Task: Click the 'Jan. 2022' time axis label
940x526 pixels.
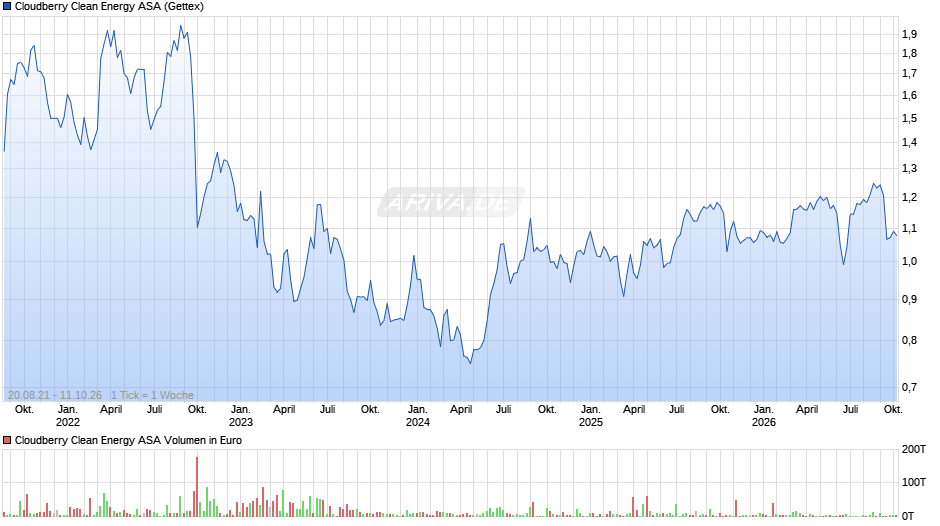Action: tap(68, 416)
